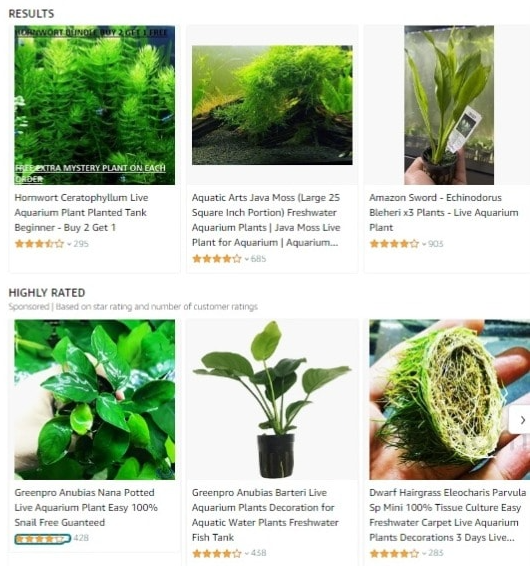
Task: Open the Greenpro Anubias Nana Potted title link
Action: (x=86, y=508)
